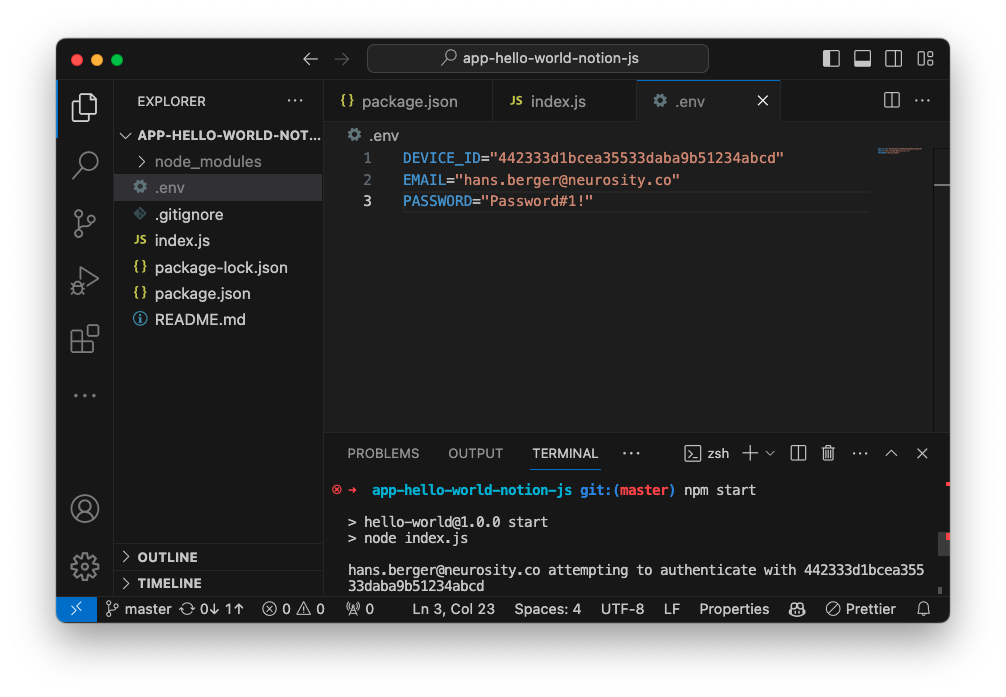Open the Extensions view
Viewport: 1006px width, 697px height.
coord(85,339)
